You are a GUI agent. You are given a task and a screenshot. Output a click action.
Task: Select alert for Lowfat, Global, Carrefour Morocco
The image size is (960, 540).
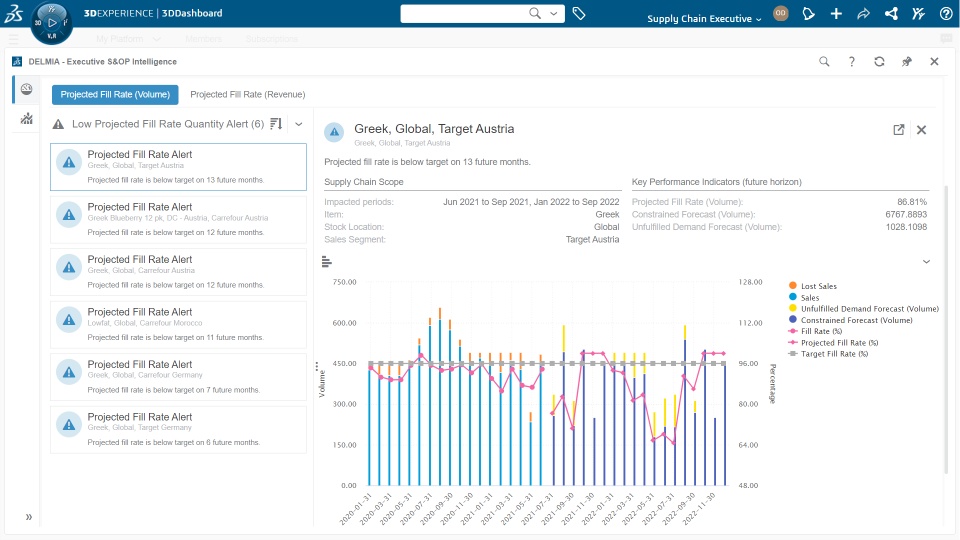[x=178, y=324]
